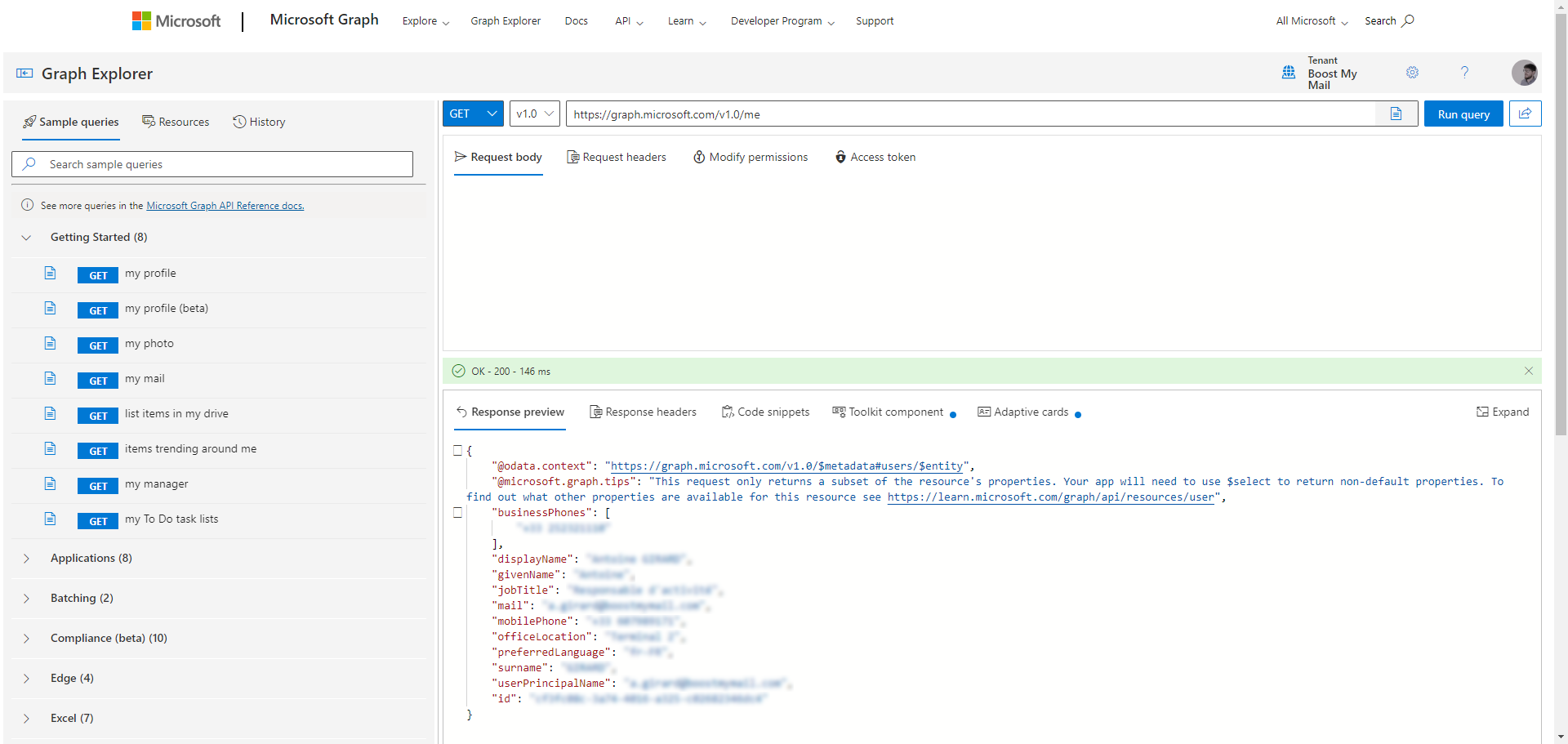Image resolution: width=1568 pixels, height=744 pixels.
Task: Click the Run query button
Action: click(1463, 114)
